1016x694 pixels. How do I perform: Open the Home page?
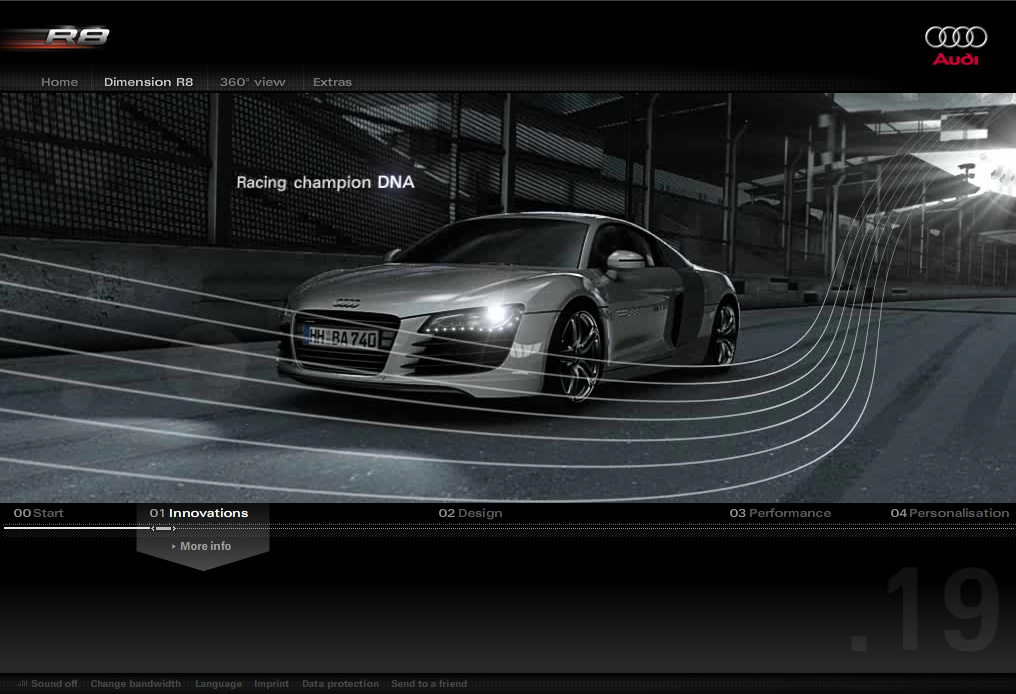pos(59,82)
